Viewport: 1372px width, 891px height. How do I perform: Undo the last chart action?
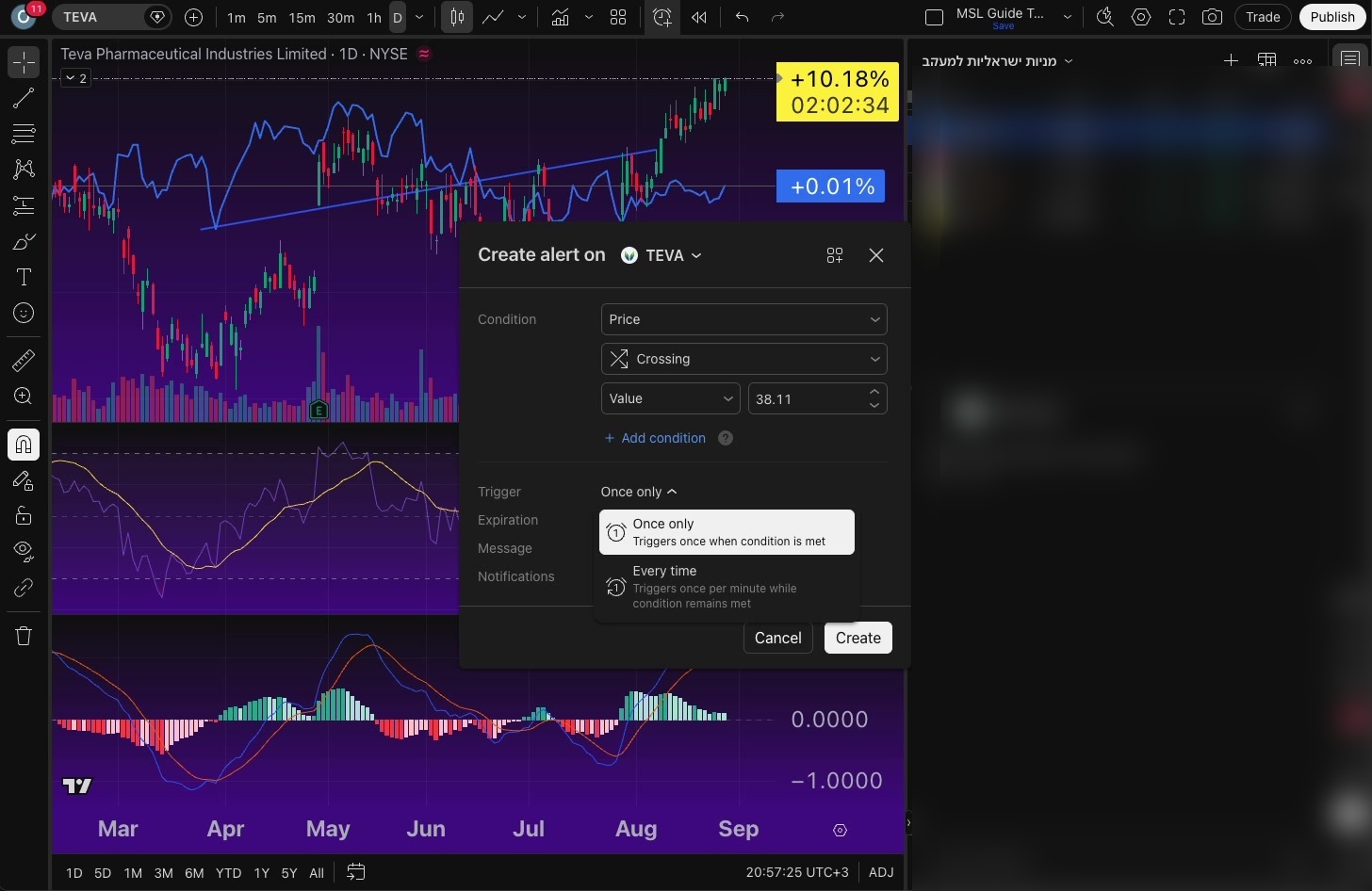tap(743, 17)
